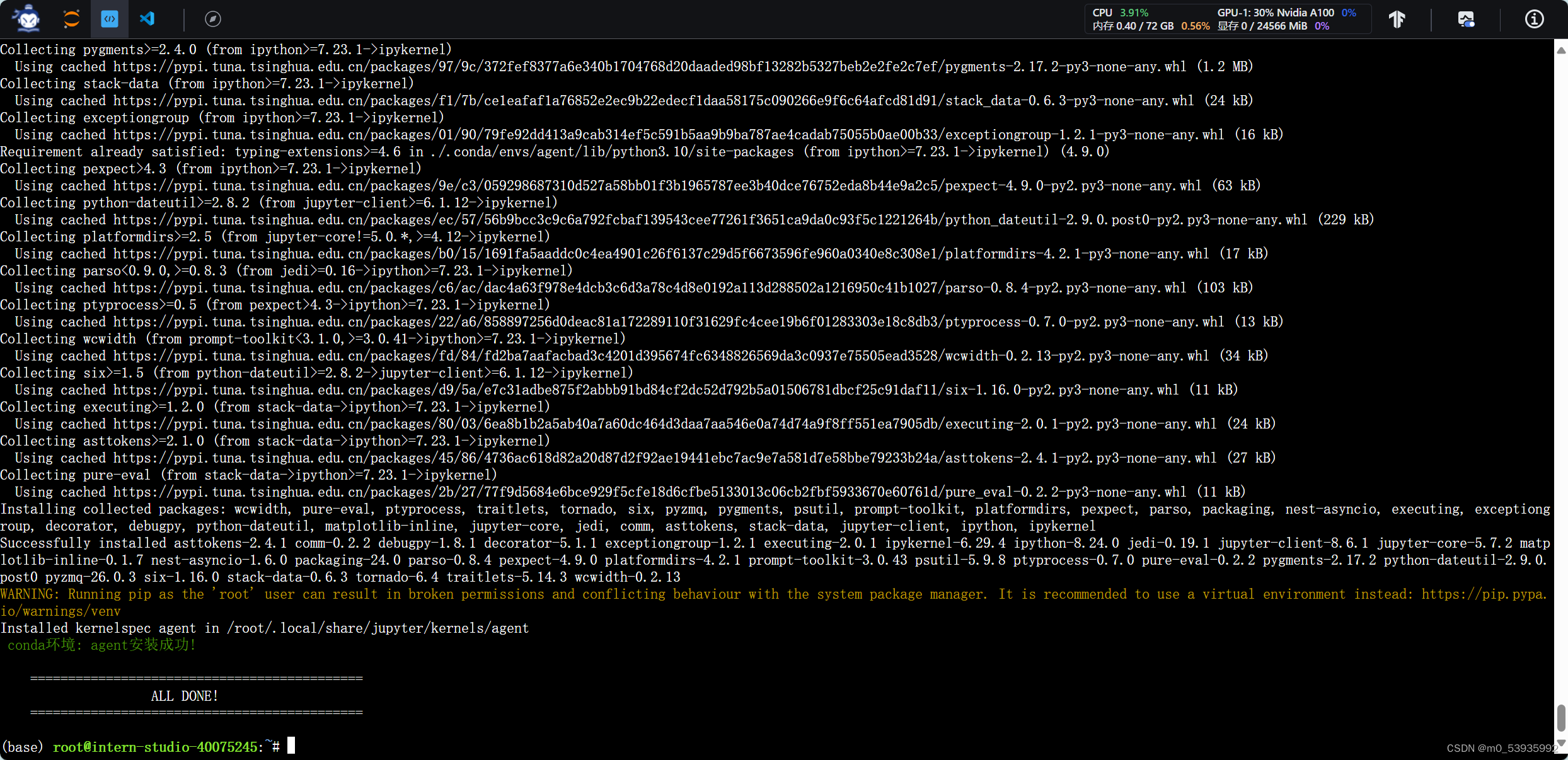The image size is (1568, 760).
Task: Click the scrollbar up arrow
Action: pyautogui.click(x=1561, y=50)
